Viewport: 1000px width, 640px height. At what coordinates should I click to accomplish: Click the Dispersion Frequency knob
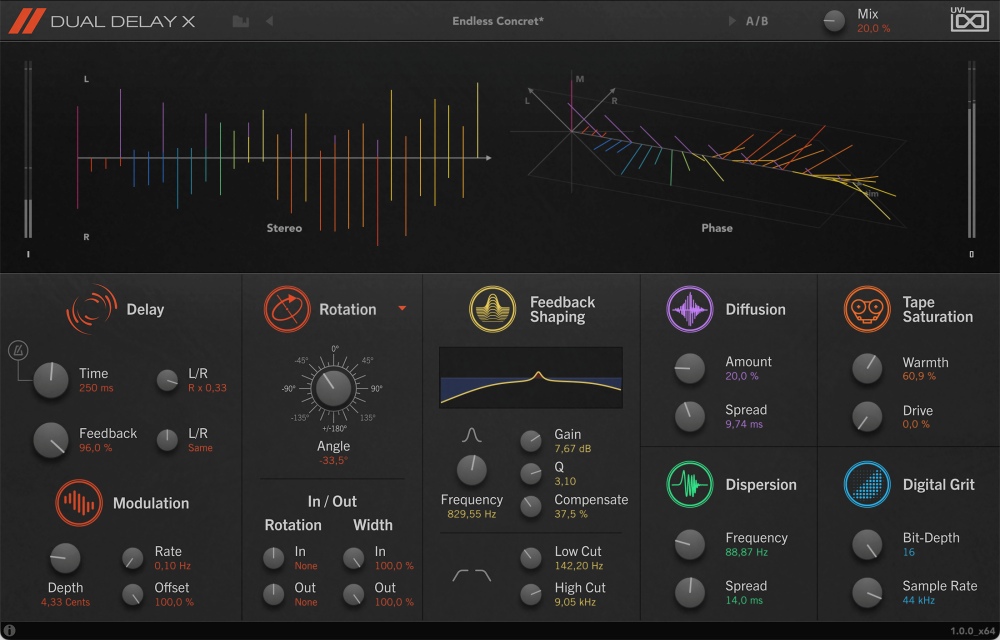coord(689,544)
